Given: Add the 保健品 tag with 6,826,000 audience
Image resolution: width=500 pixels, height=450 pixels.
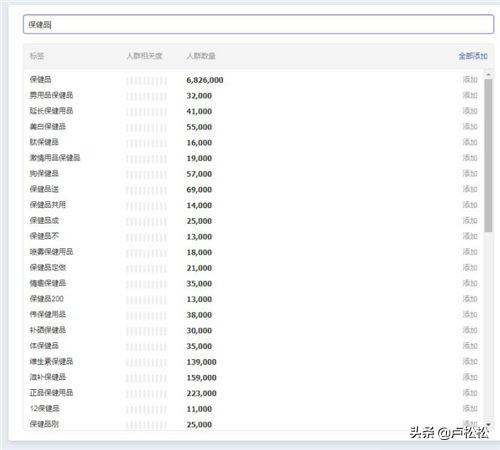Looking at the screenshot, I should pos(470,79).
